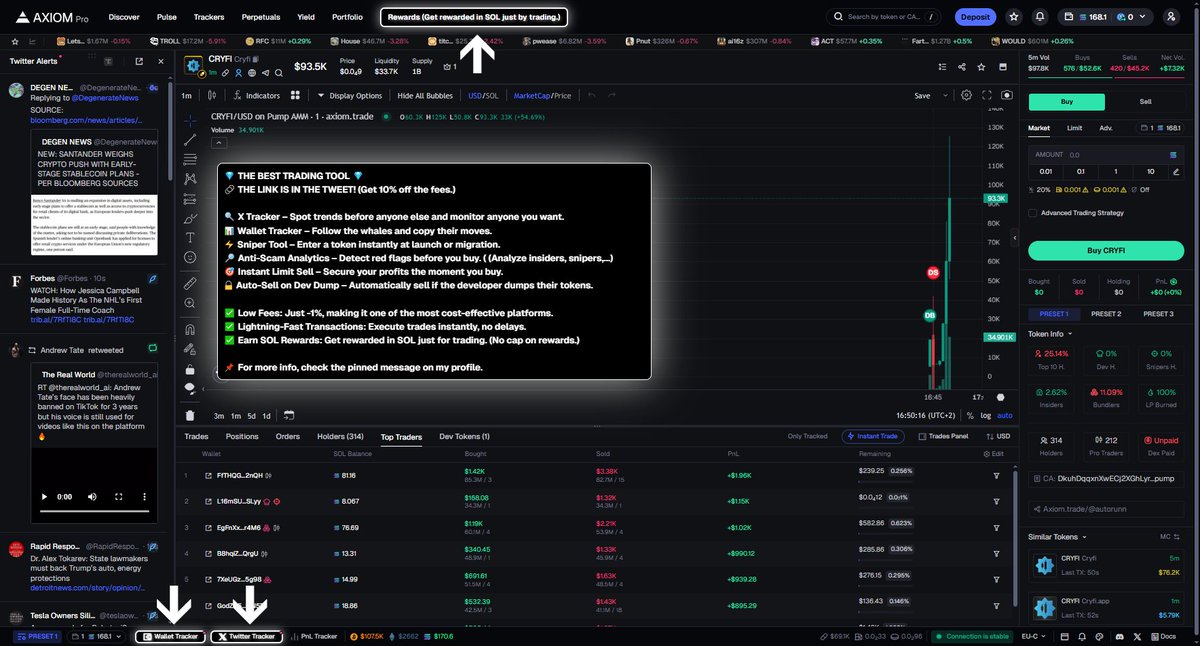Click the Deposit button
Screen dimensions: 1200x646
(974, 17)
